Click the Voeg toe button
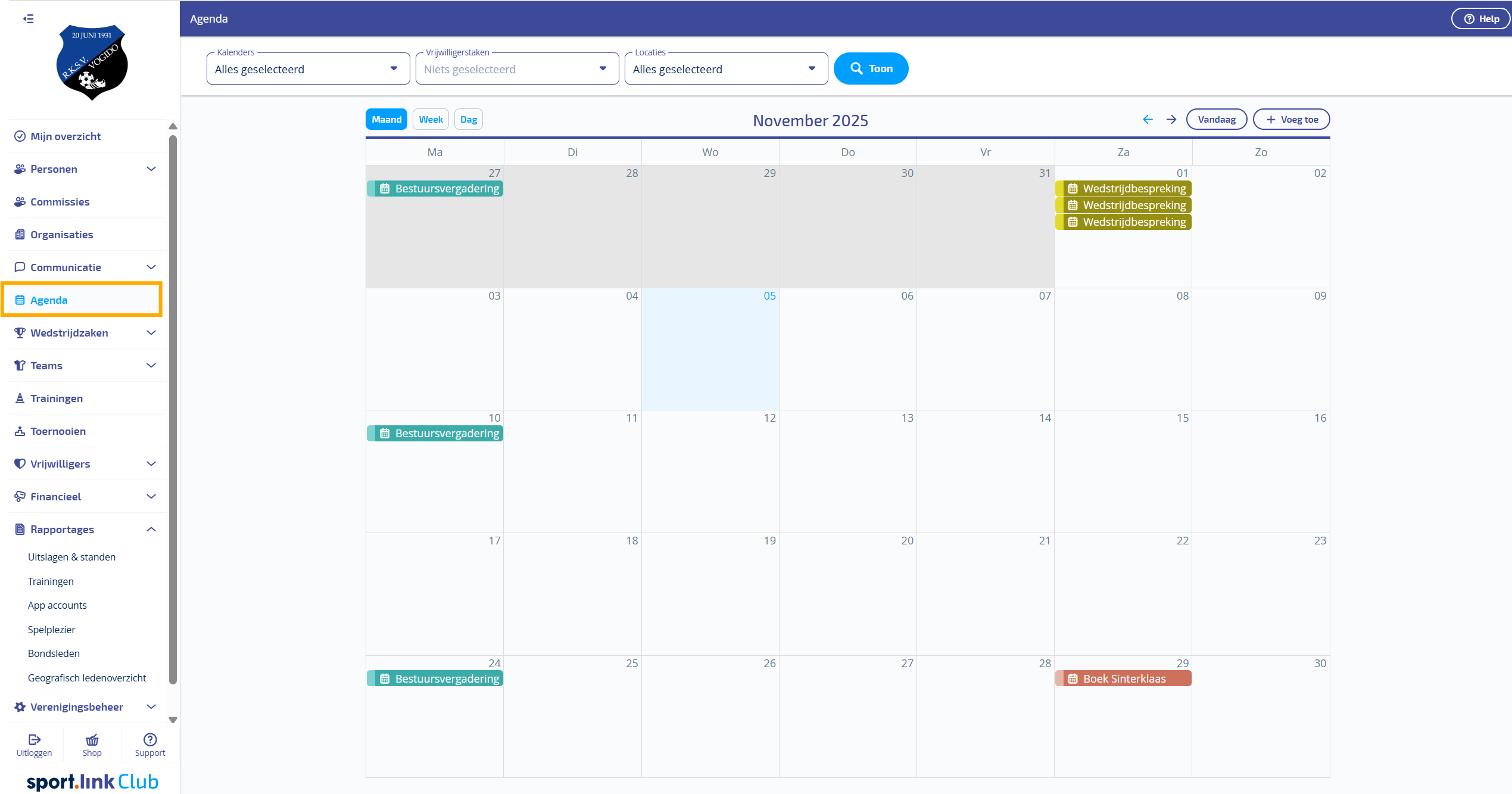1512x794 pixels. pyautogui.click(x=1291, y=120)
